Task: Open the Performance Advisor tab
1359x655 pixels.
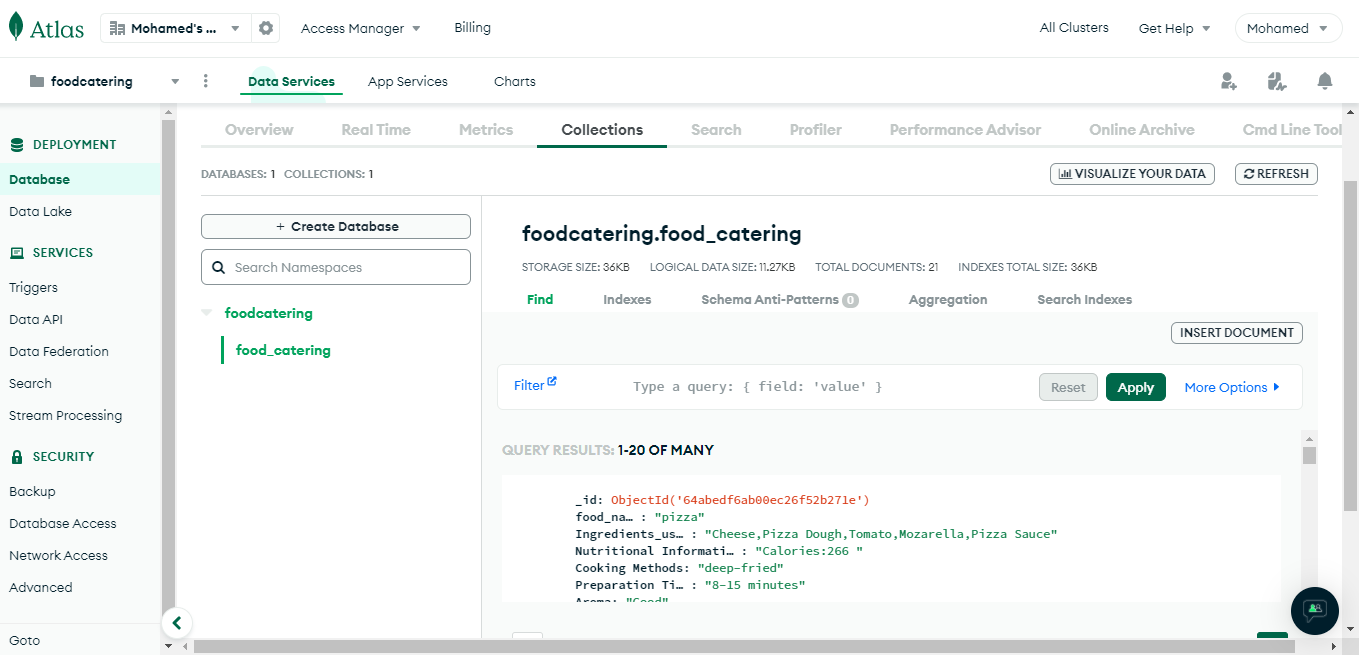Action: [x=965, y=130]
